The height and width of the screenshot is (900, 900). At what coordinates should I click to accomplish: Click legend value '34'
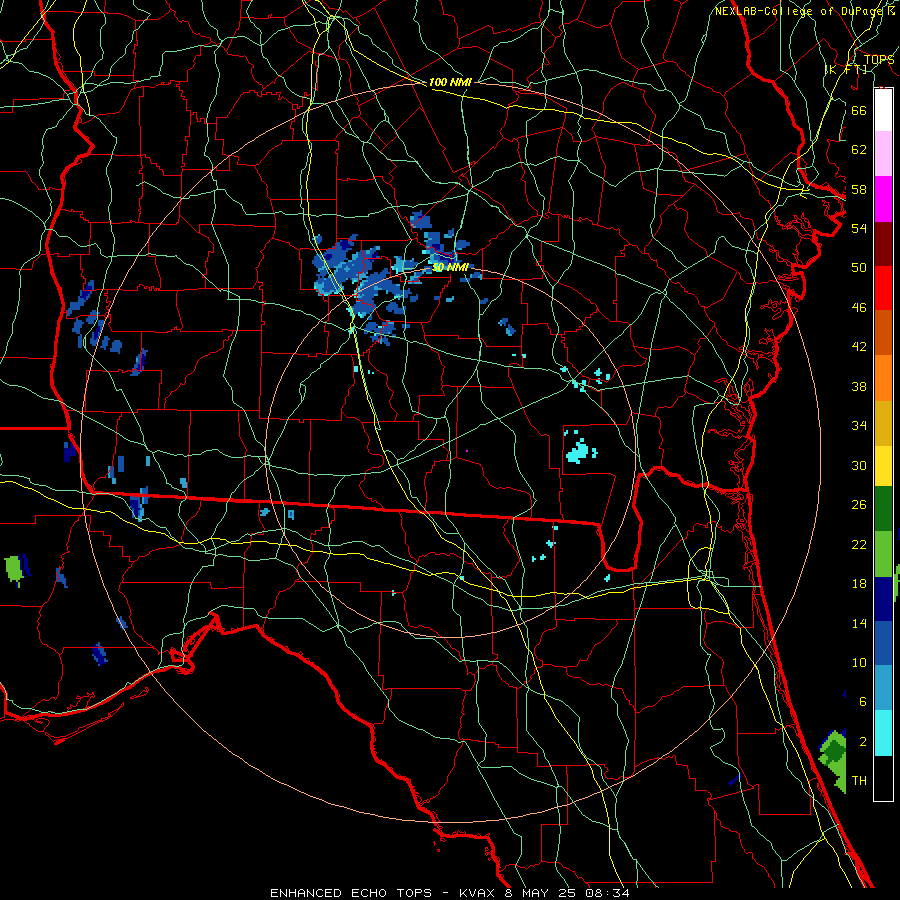pos(859,426)
